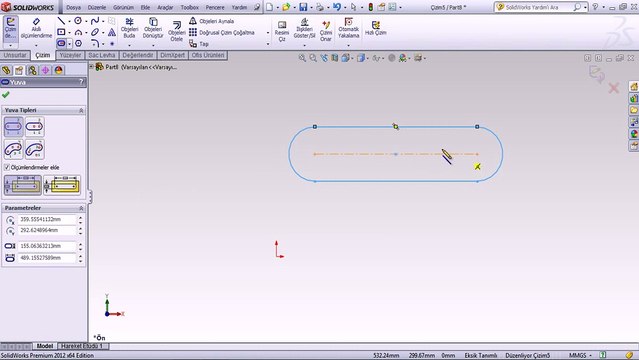Collapse Yuva Tipleri section
This screenshot has width=639, height=360.
81,110
